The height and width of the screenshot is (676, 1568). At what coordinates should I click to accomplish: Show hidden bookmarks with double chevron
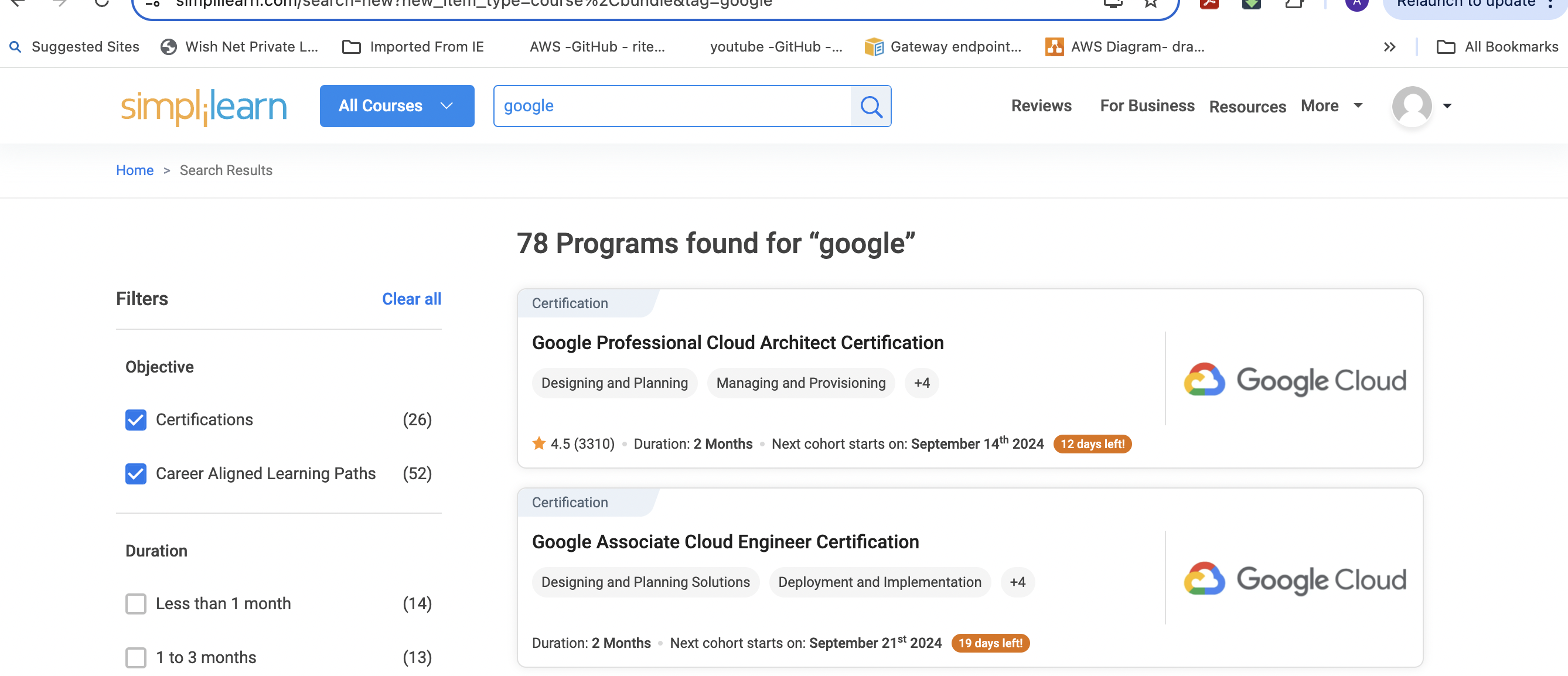pos(1389,47)
